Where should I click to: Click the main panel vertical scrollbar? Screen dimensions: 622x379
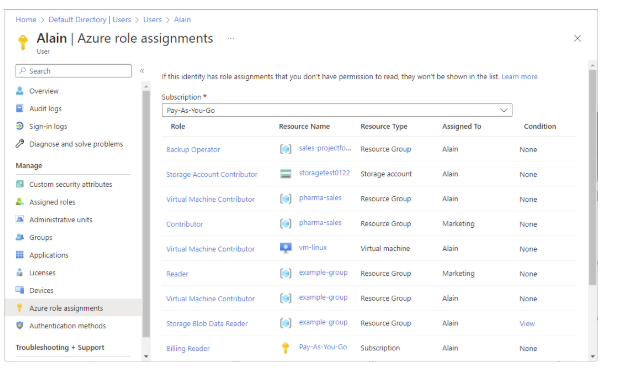592,177
